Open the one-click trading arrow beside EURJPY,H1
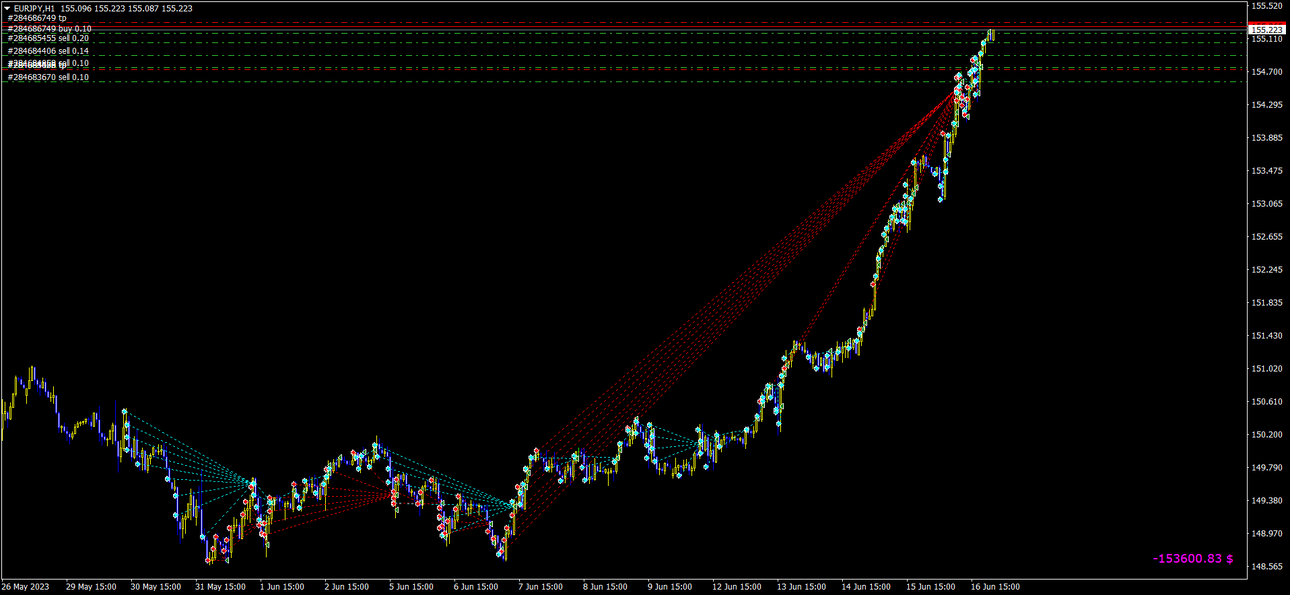The image size is (1290, 595). [7, 8]
